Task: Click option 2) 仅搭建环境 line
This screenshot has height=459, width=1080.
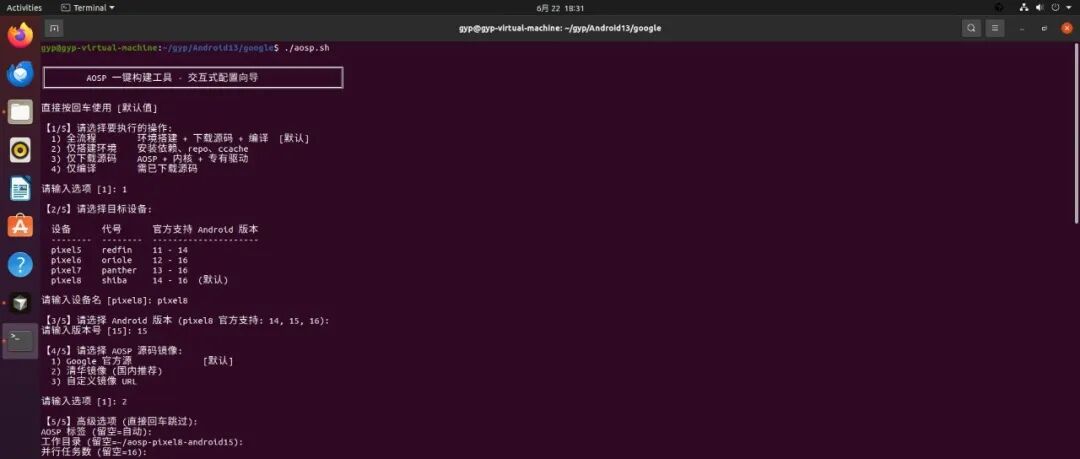Action: coord(149,149)
